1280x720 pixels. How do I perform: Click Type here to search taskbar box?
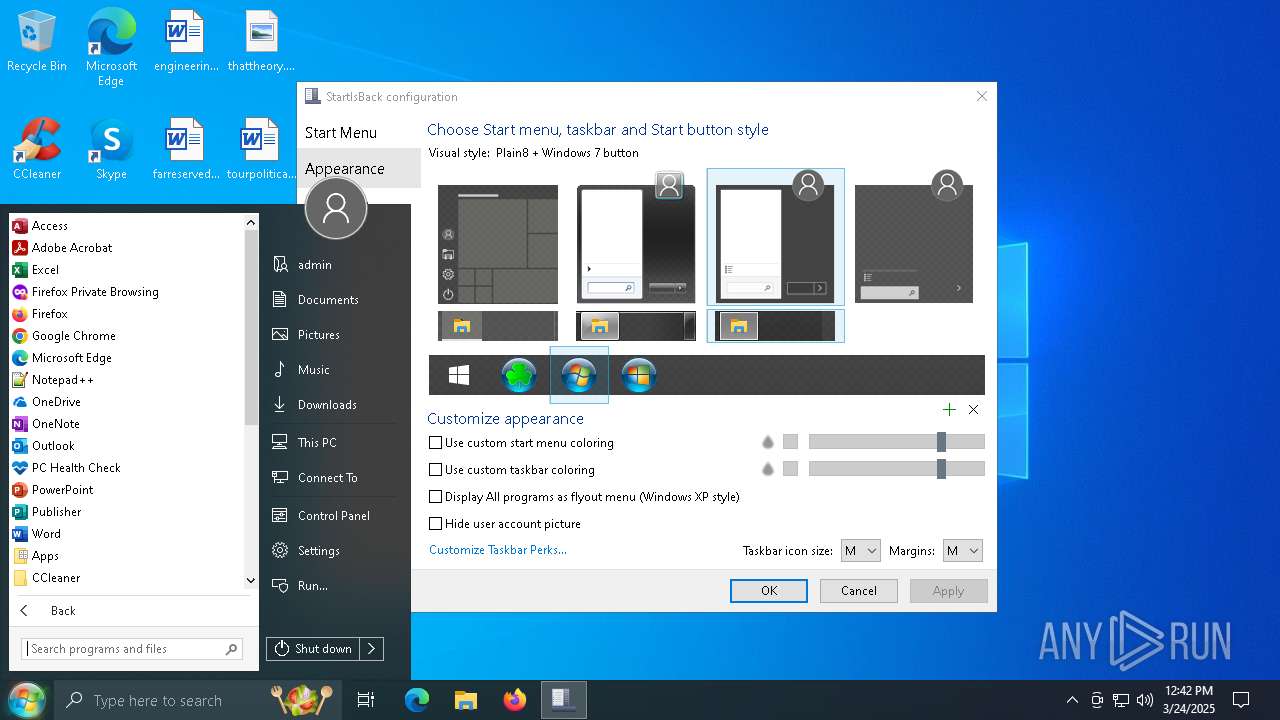[x=198, y=700]
